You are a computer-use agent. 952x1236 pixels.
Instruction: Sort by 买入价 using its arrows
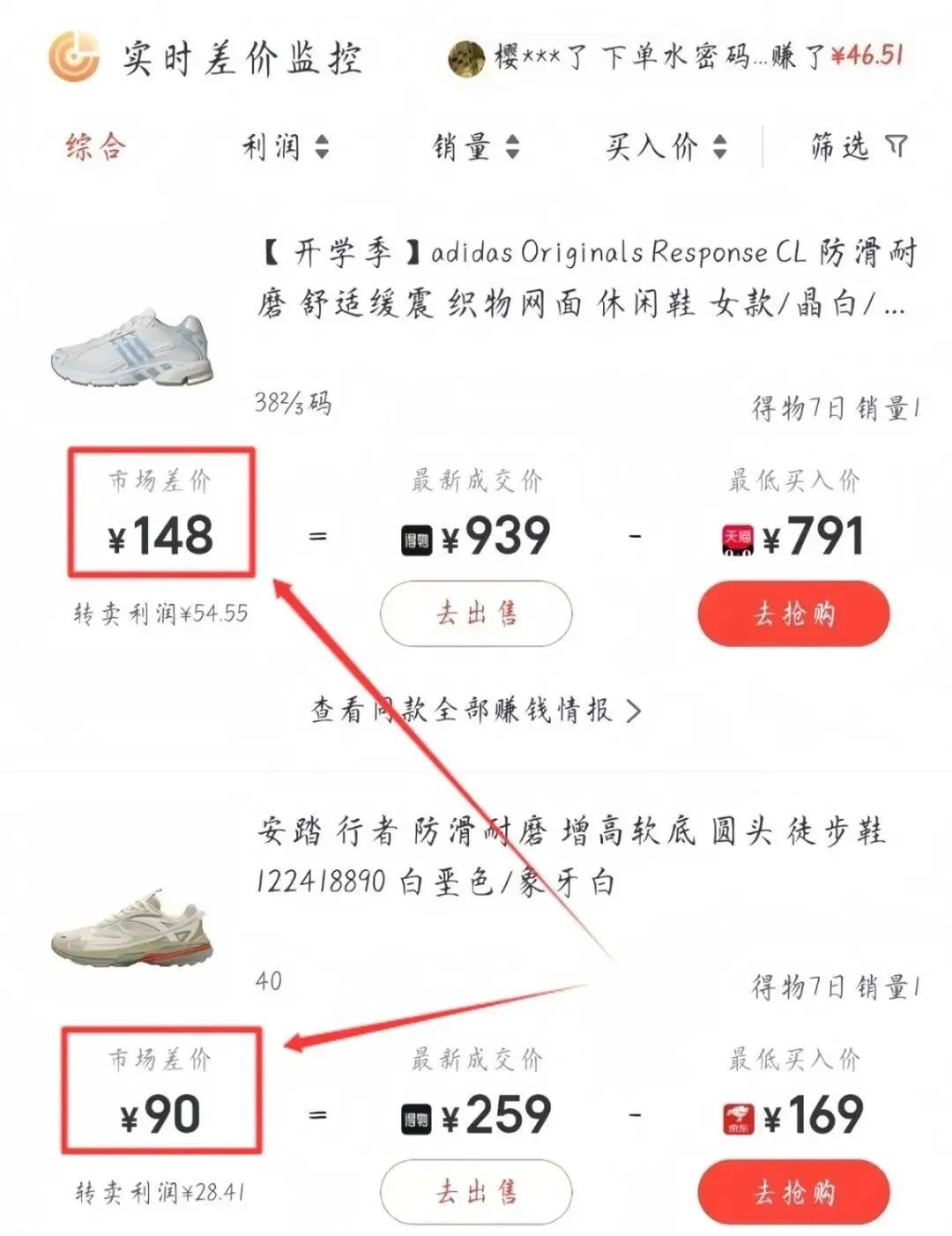pos(720,146)
